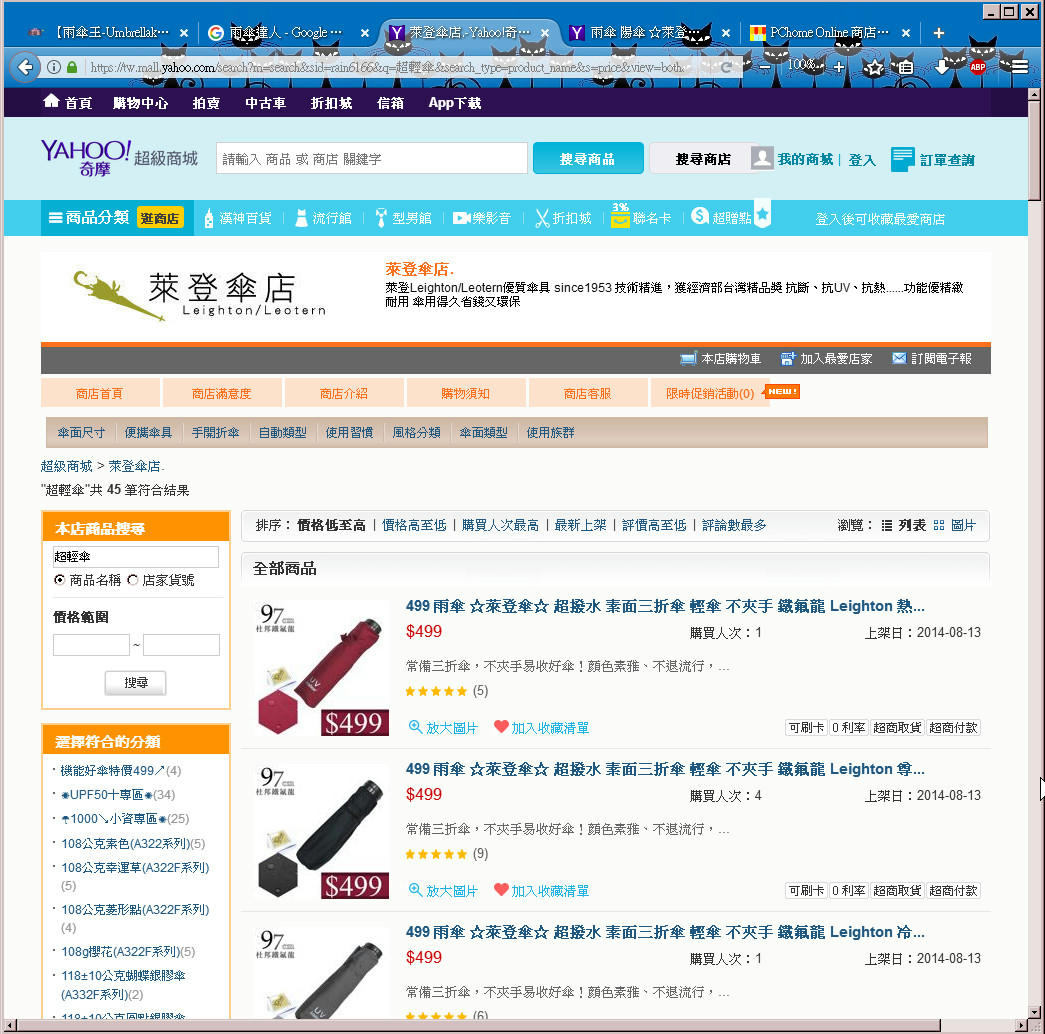Click 放大圖片 magnifier for first product
Screen dimensions: 1045x1034
415,727
